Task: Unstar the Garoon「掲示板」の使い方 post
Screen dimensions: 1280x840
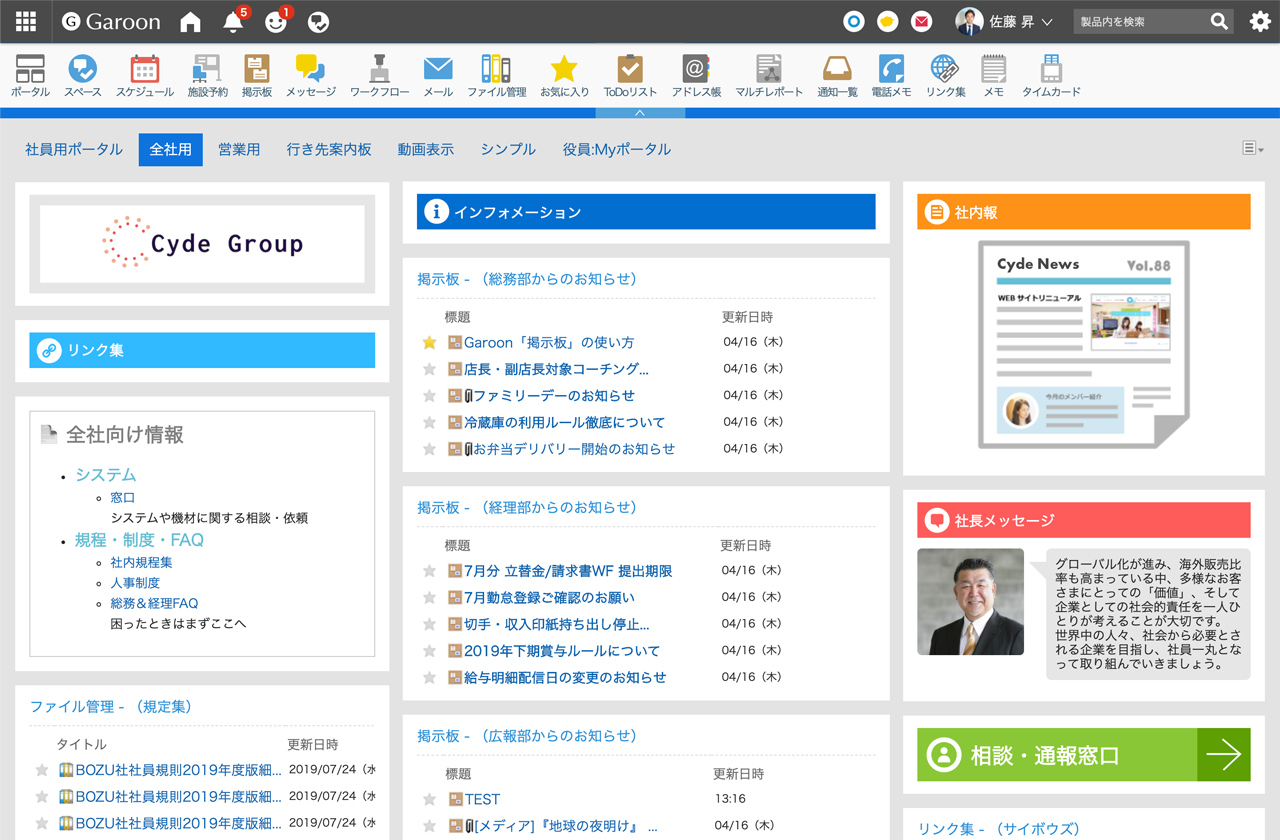Action: pos(429,342)
